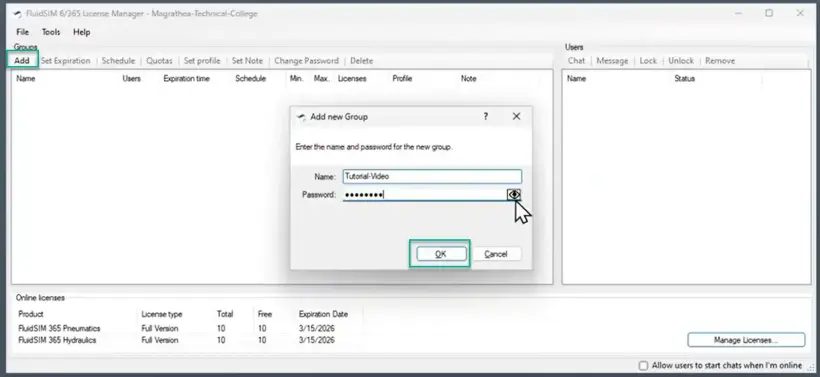Click Set Note in Groups toolbar
This screenshot has height=377, width=820.
(x=247, y=61)
